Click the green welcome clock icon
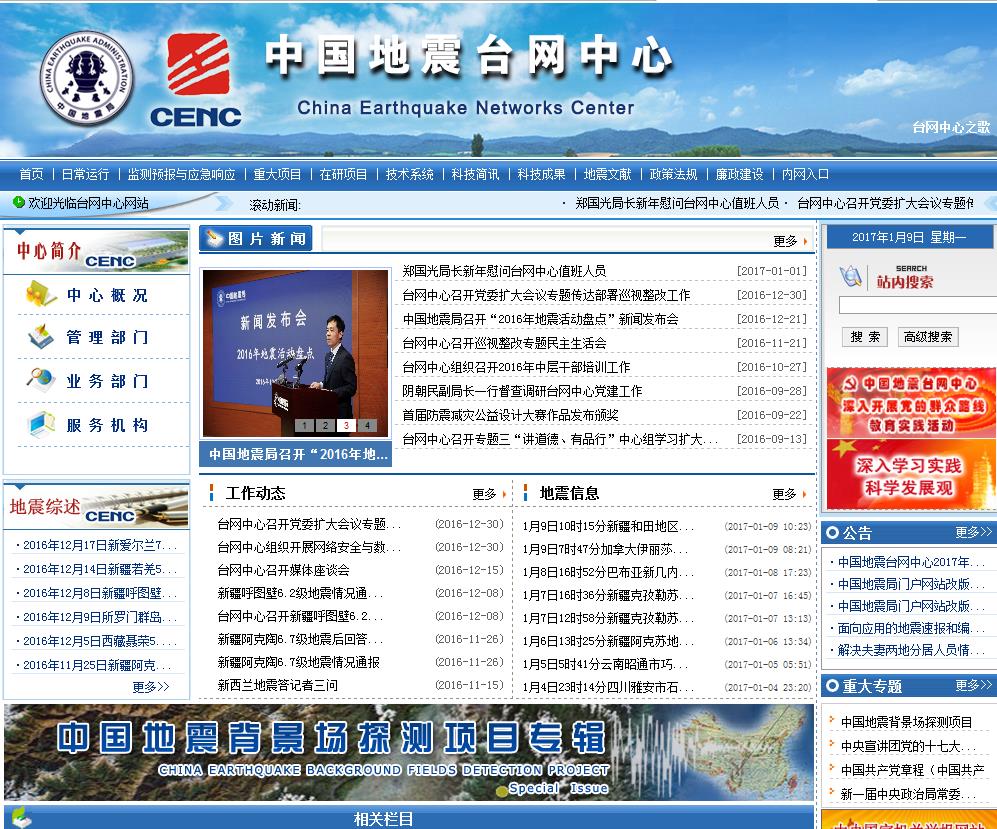This screenshot has width=997, height=829. (x=18, y=202)
